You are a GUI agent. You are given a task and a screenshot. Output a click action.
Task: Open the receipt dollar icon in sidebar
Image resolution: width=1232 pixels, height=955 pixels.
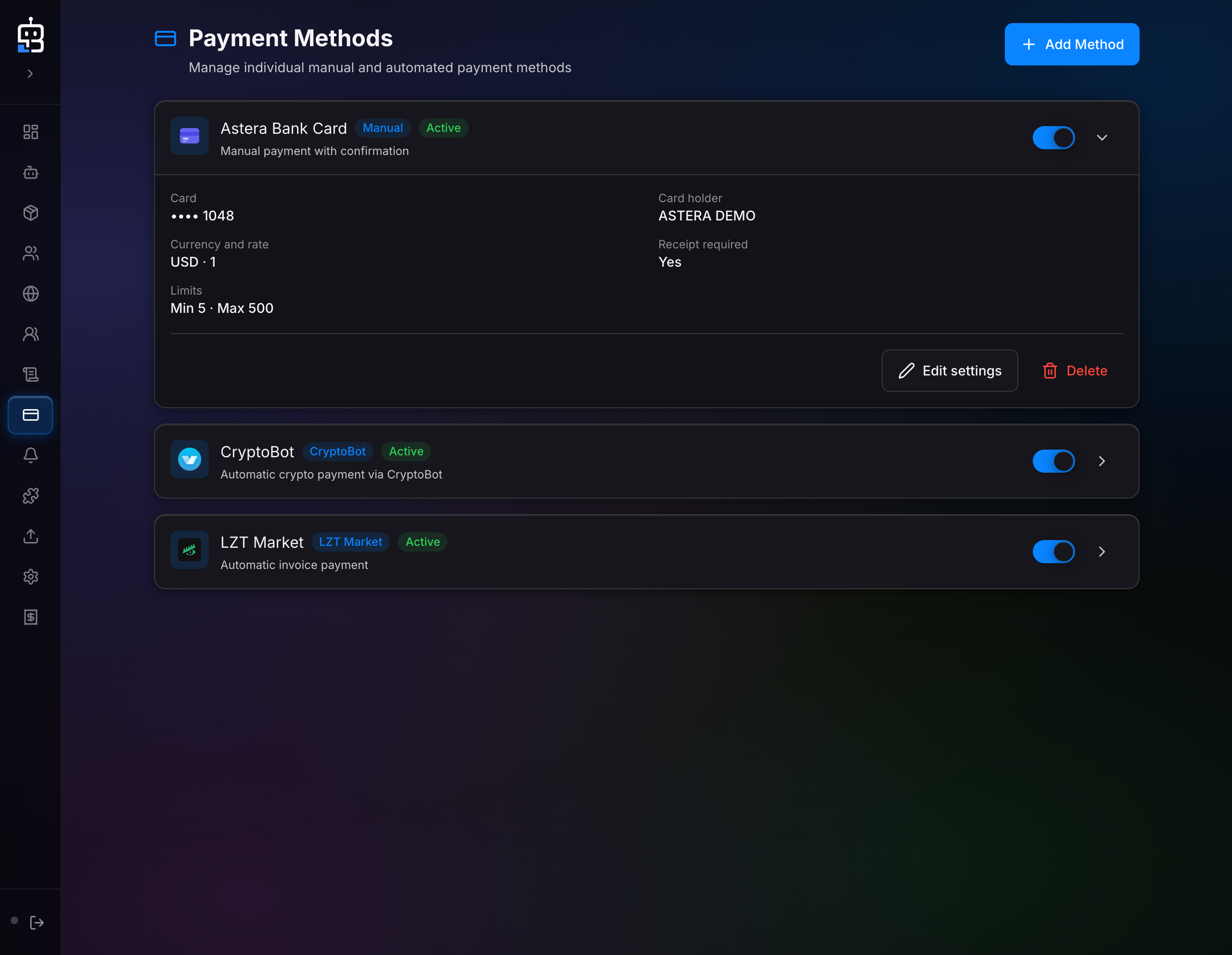click(x=30, y=617)
